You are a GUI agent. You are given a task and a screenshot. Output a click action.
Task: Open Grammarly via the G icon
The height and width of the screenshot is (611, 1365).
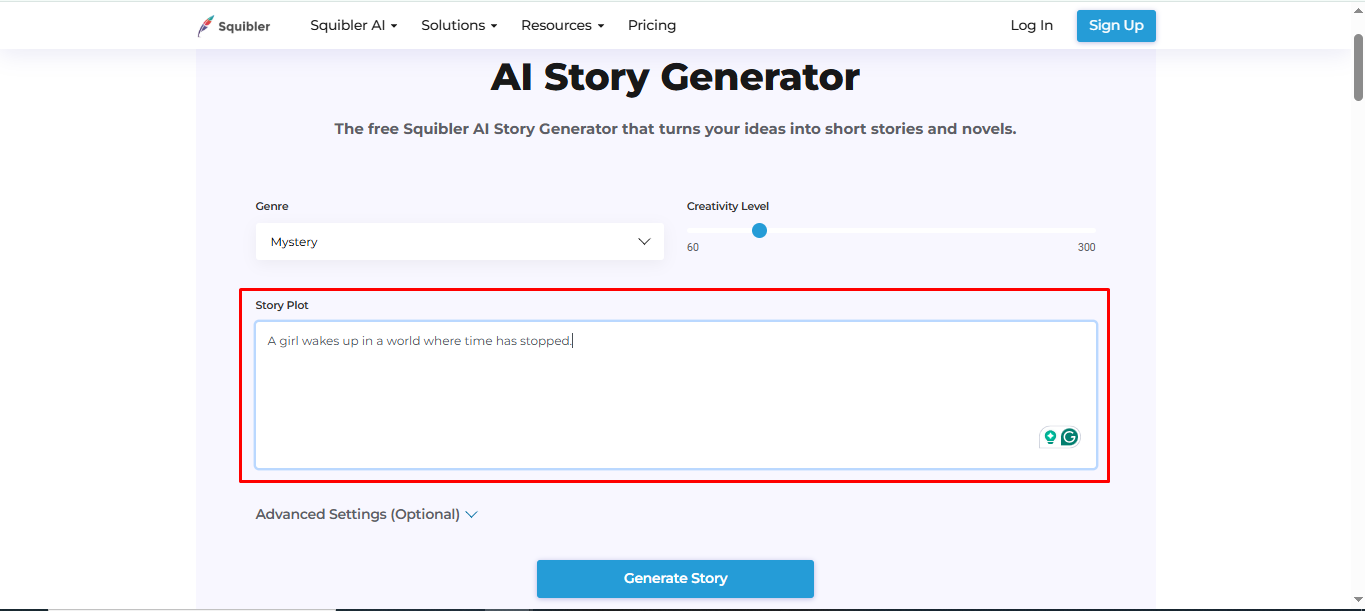(1068, 437)
